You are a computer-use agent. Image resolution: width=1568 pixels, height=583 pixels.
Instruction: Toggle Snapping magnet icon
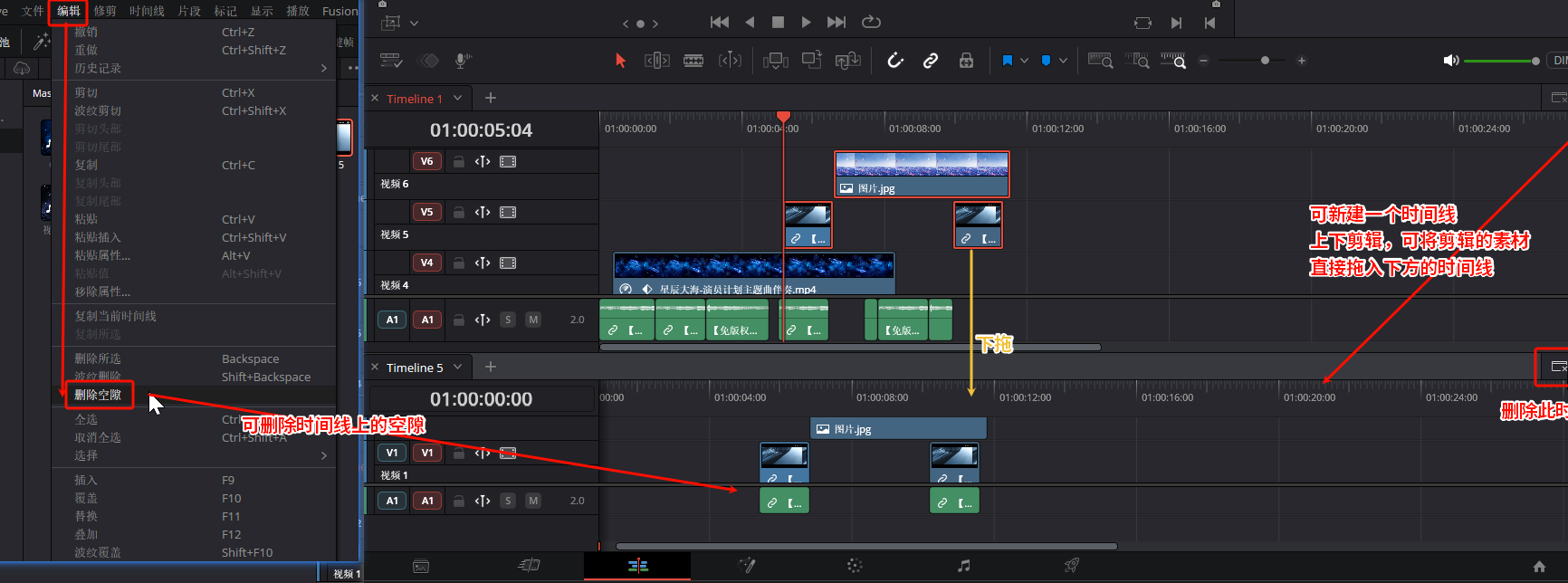[895, 61]
